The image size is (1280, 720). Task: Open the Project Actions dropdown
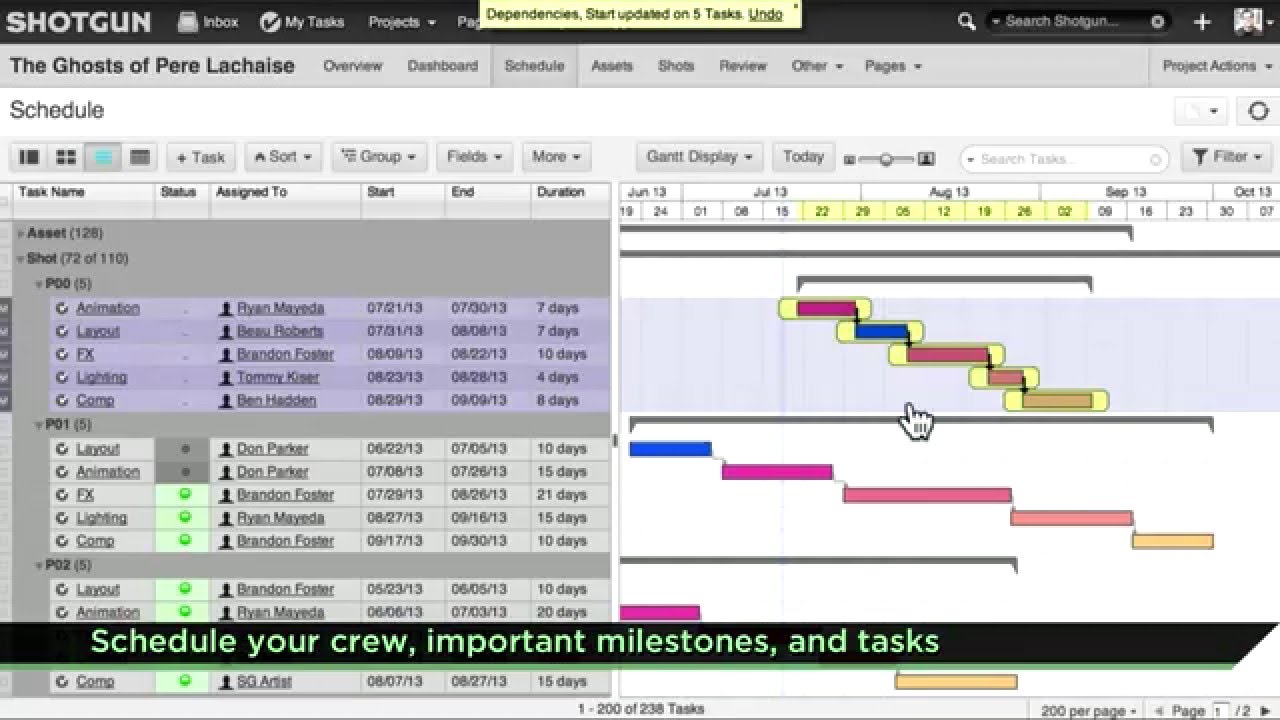[1216, 66]
